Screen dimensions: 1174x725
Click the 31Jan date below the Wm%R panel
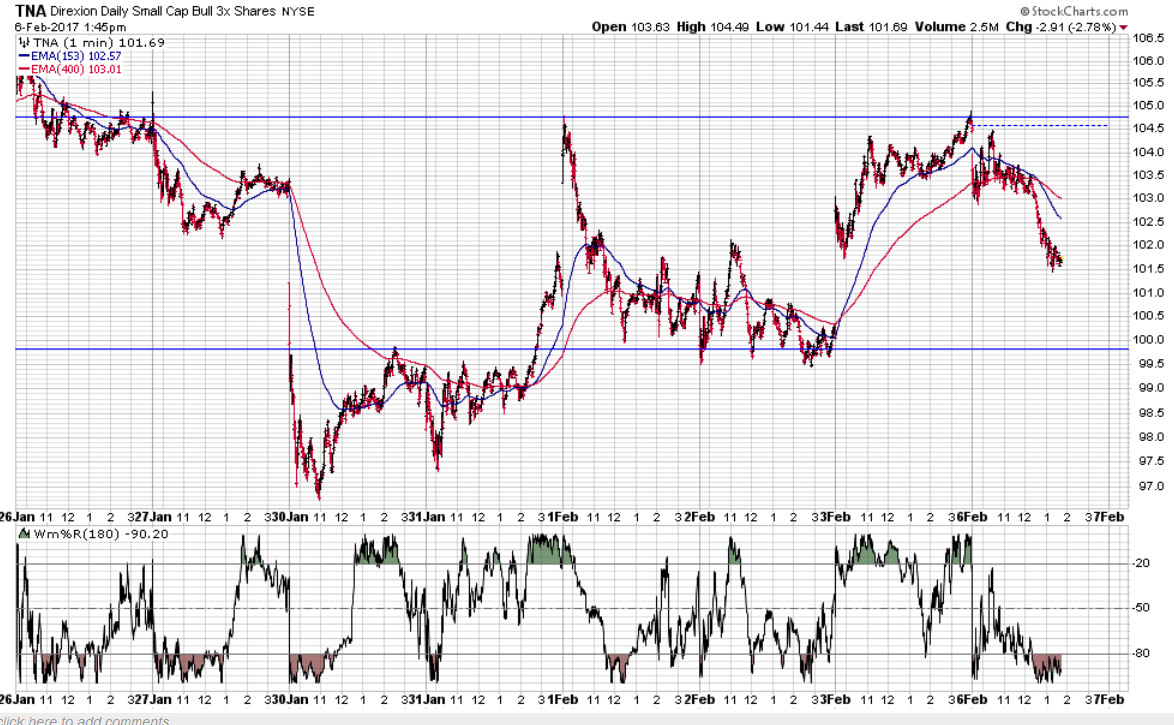tap(428, 700)
